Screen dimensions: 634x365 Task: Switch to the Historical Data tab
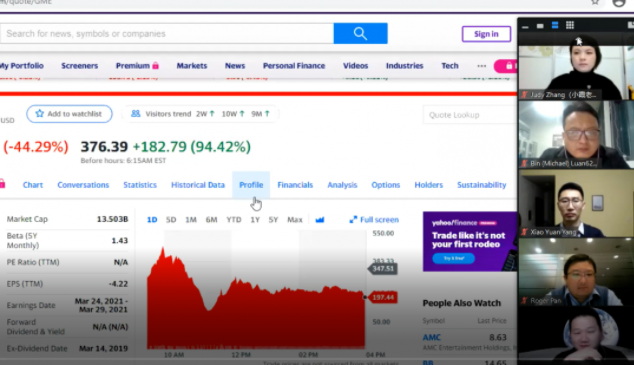point(198,185)
